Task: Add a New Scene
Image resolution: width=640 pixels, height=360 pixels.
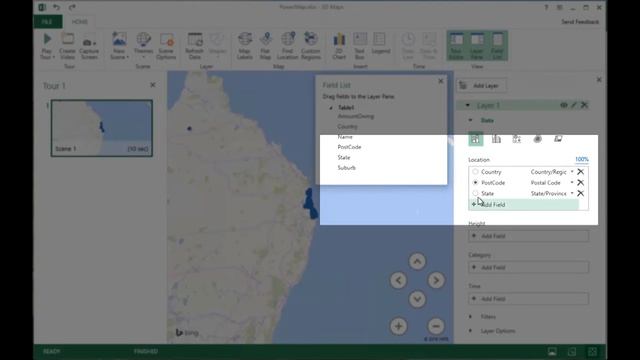Action: [x=119, y=46]
